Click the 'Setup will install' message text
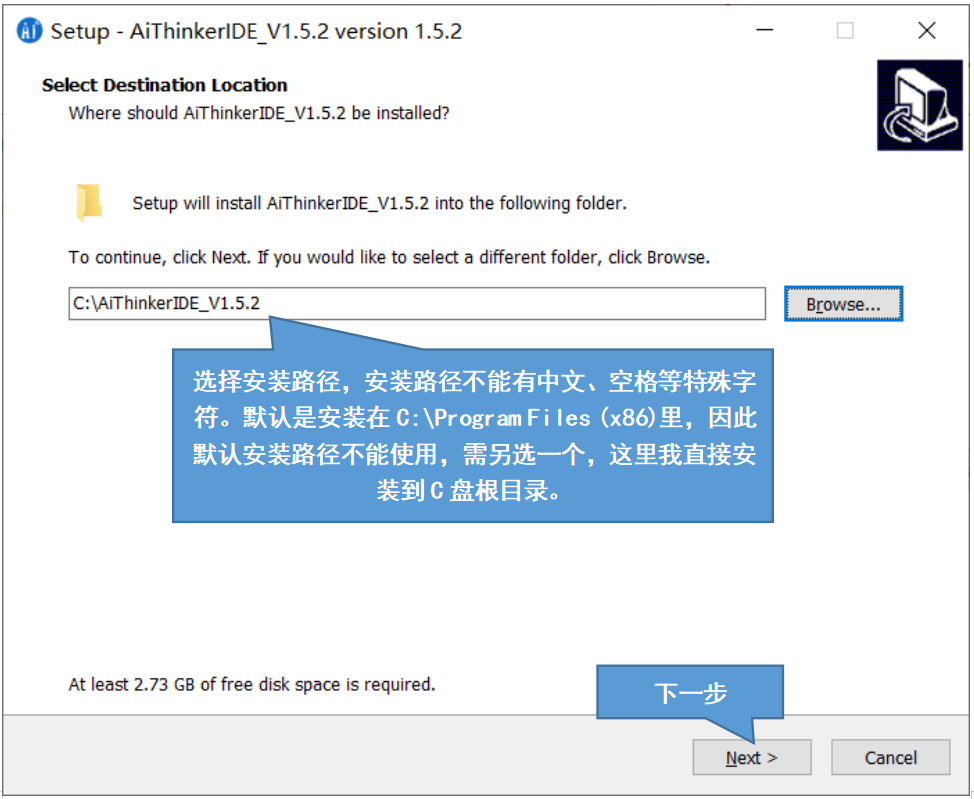This screenshot has height=799, width=974. (380, 203)
